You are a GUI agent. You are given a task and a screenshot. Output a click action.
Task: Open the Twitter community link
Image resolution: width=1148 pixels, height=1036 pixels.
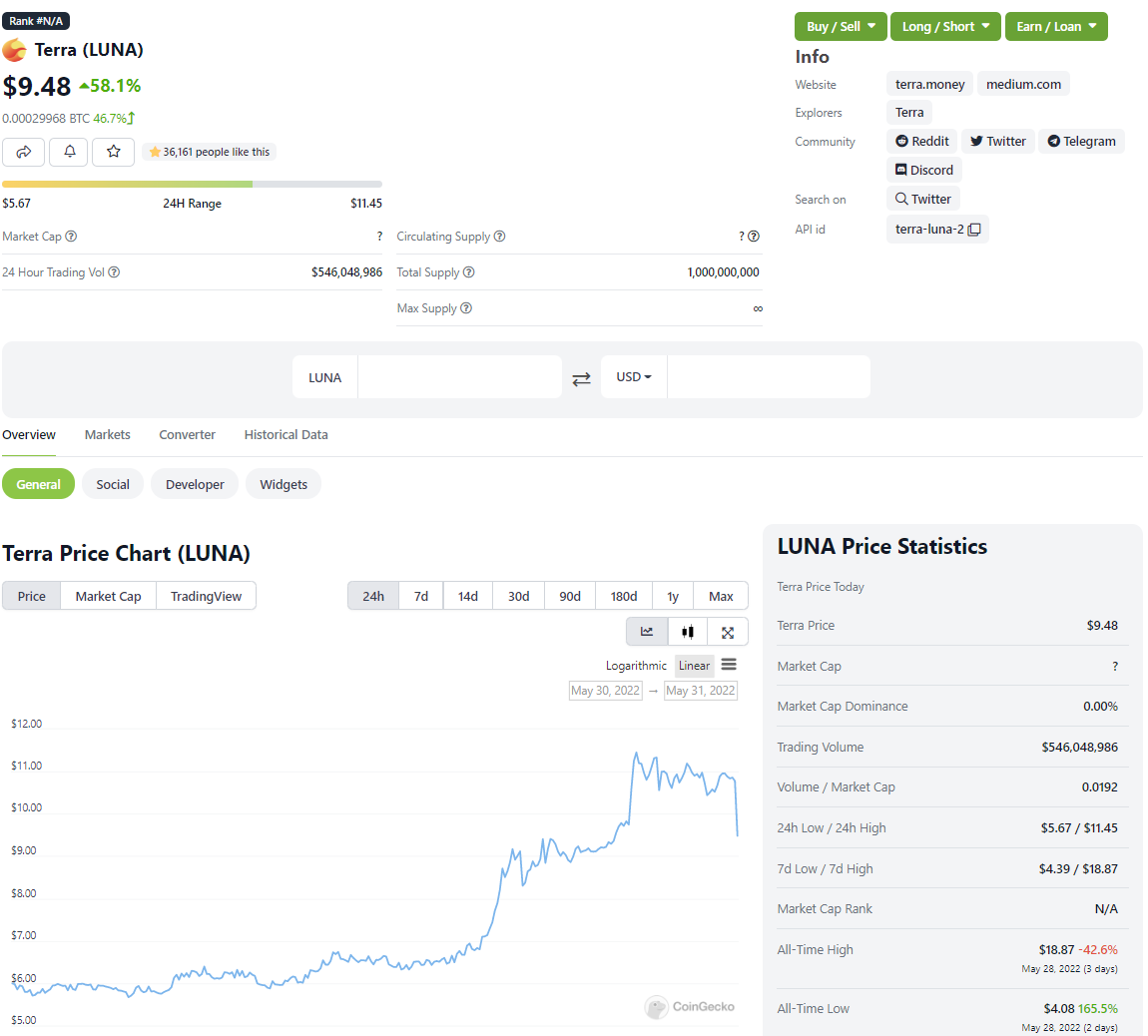(x=998, y=142)
